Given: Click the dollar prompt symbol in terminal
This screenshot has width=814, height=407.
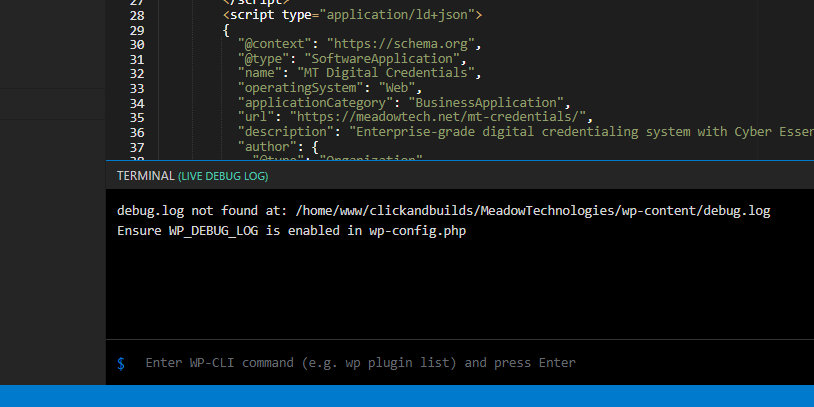Looking at the screenshot, I should (x=121, y=363).
